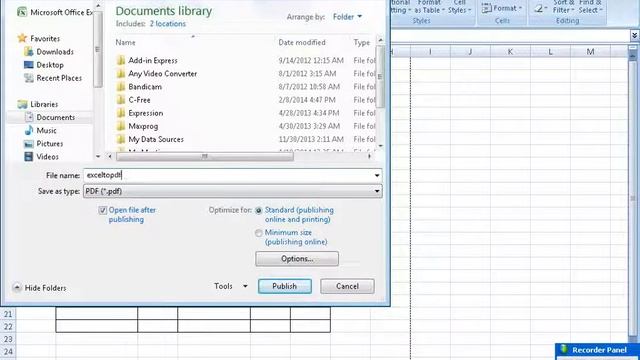Click in the File name text field

[x=228, y=176]
